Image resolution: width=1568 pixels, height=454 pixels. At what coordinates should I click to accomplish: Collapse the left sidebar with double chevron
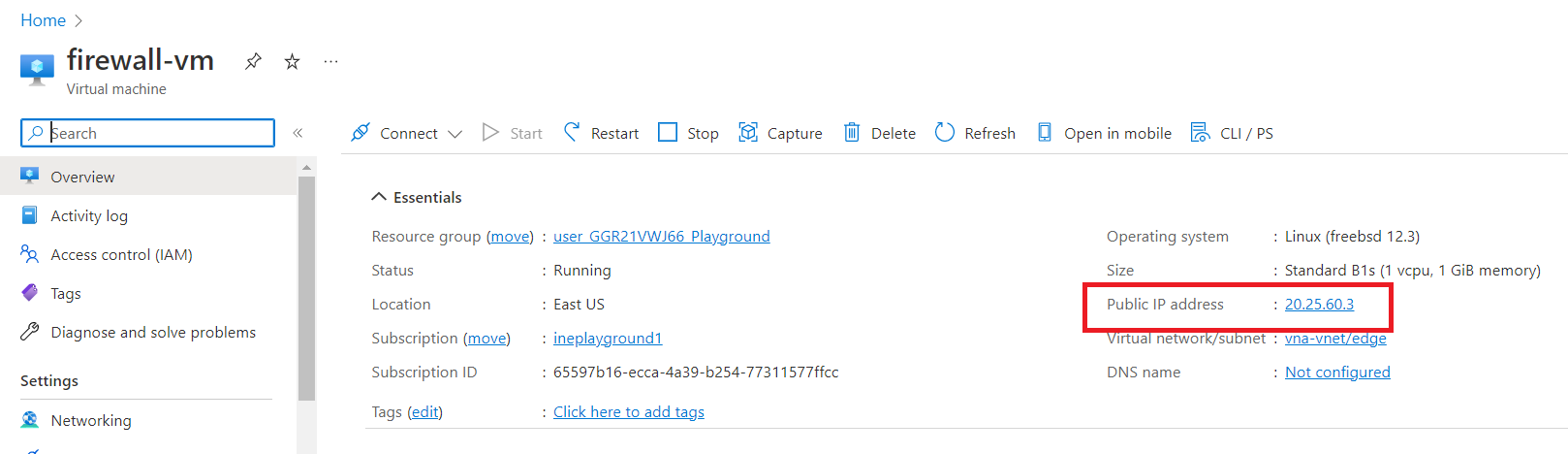298,133
